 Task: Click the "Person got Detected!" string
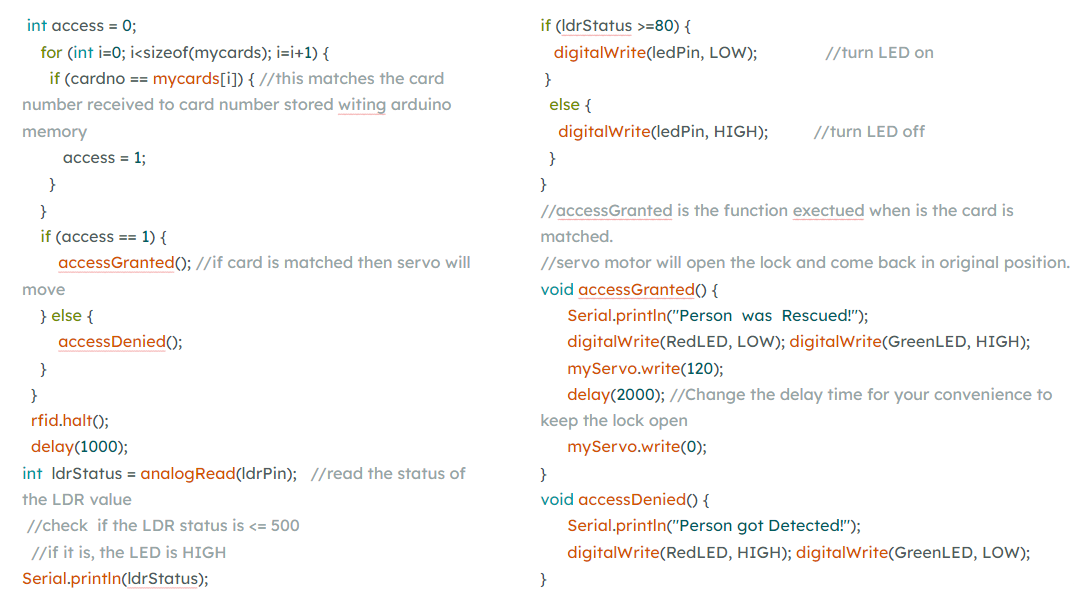tap(762, 526)
